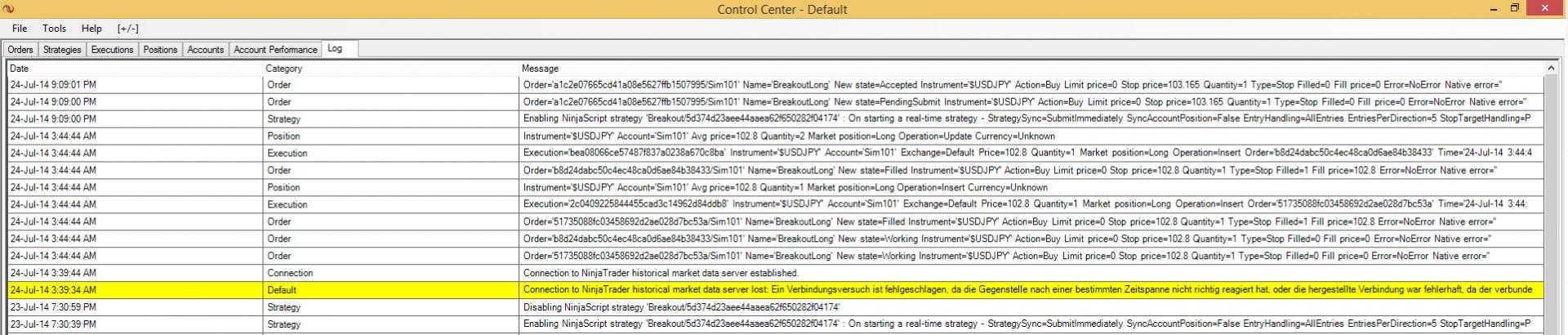
Task: Click the order message with state=PendingSubmit
Action: coord(1031,102)
